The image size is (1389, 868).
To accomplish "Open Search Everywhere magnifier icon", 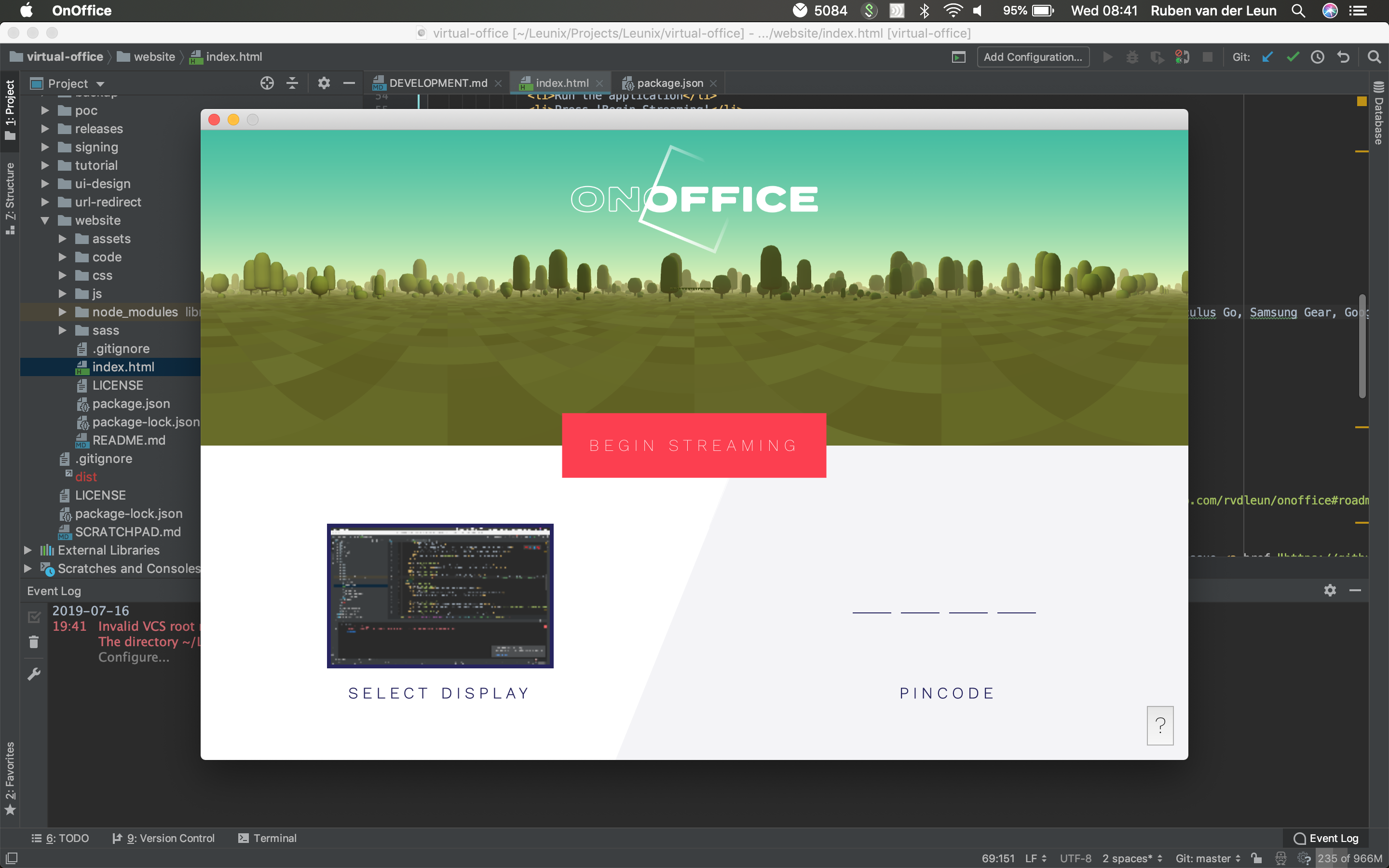I will point(1374,56).
